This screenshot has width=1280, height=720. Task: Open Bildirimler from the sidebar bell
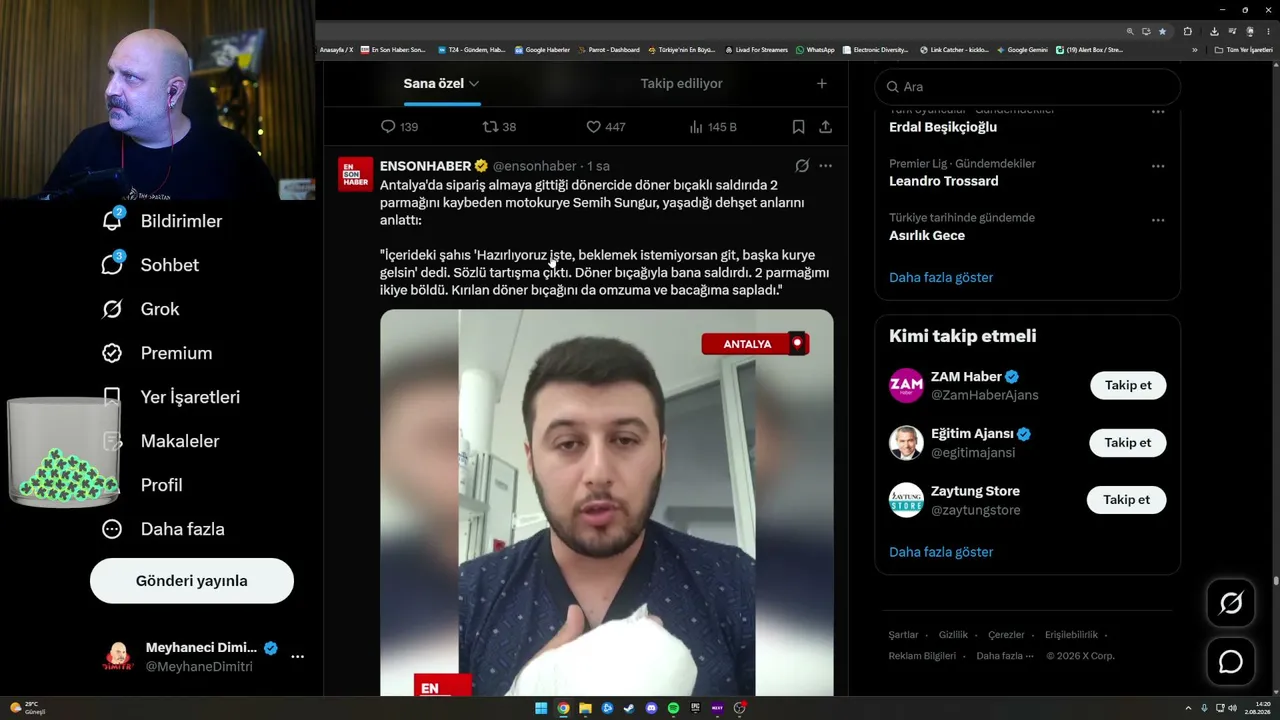(113, 221)
